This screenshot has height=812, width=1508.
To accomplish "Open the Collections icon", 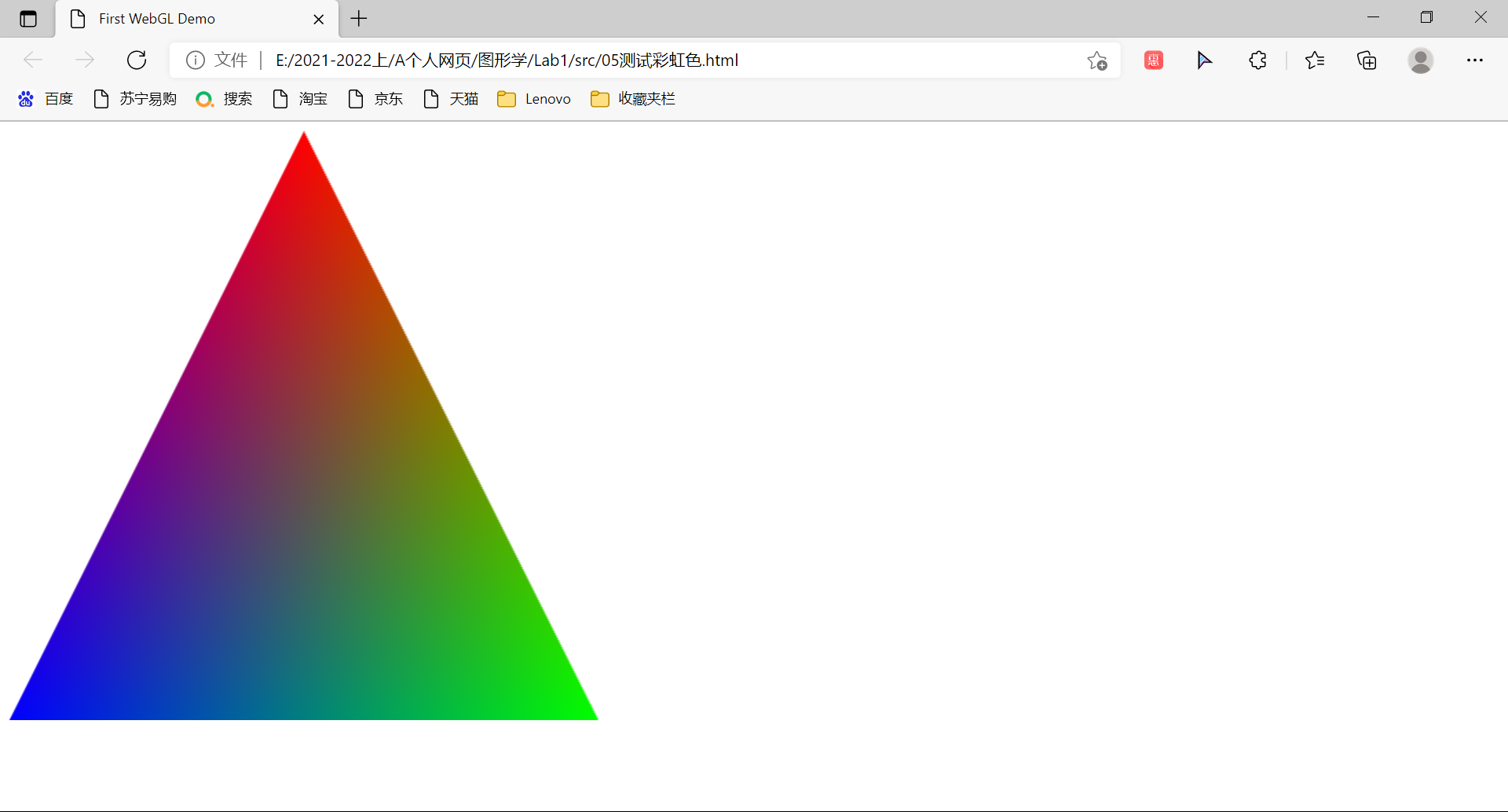I will [1367, 60].
